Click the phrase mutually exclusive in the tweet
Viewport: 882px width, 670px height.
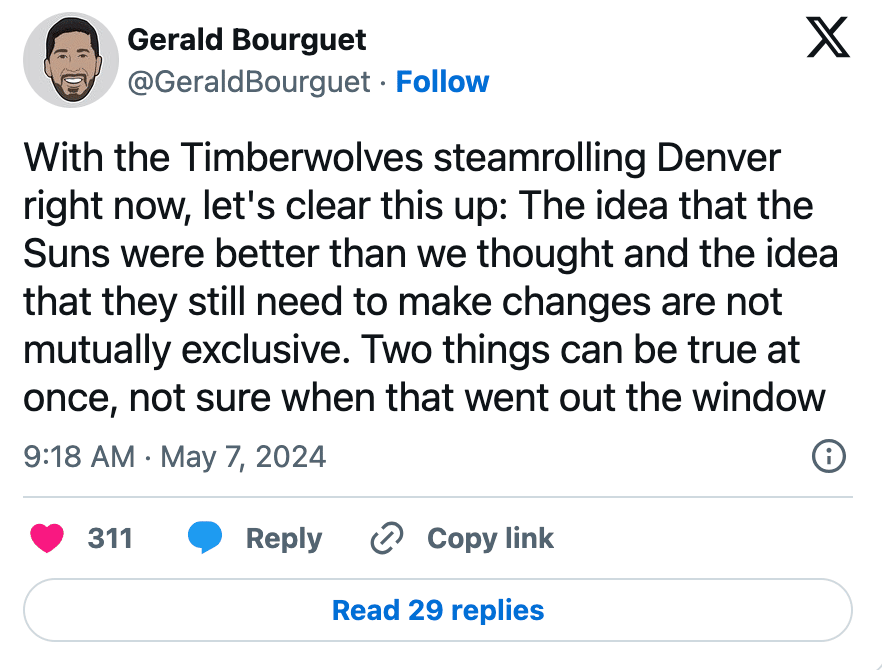click(x=182, y=349)
